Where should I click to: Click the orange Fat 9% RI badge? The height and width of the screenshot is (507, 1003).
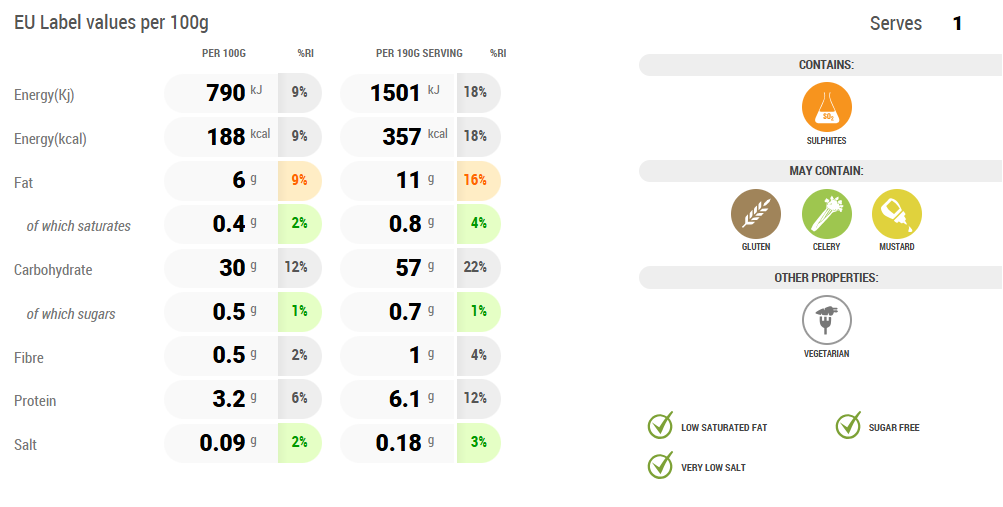(299, 181)
